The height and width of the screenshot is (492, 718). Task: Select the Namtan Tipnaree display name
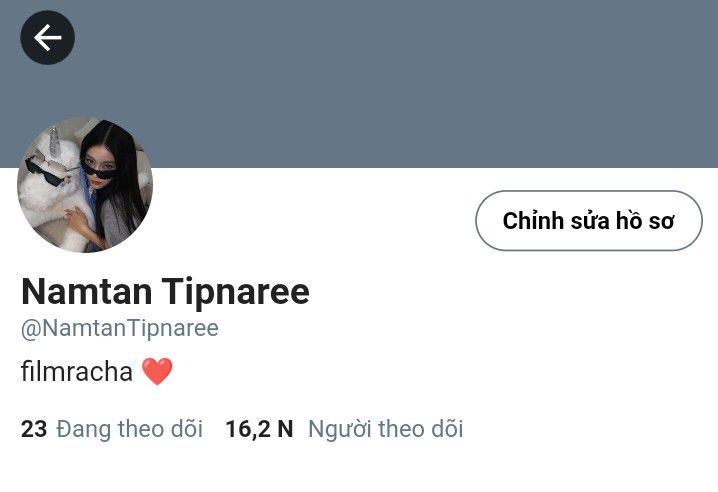(165, 291)
